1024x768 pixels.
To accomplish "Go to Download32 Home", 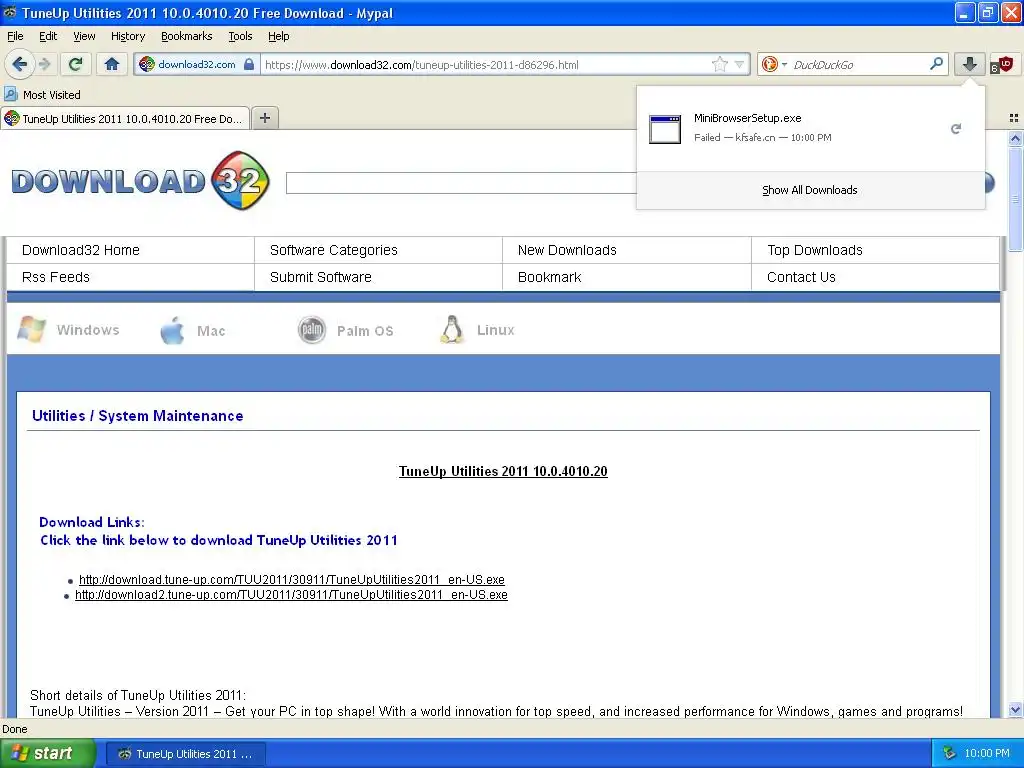I will (x=80, y=250).
